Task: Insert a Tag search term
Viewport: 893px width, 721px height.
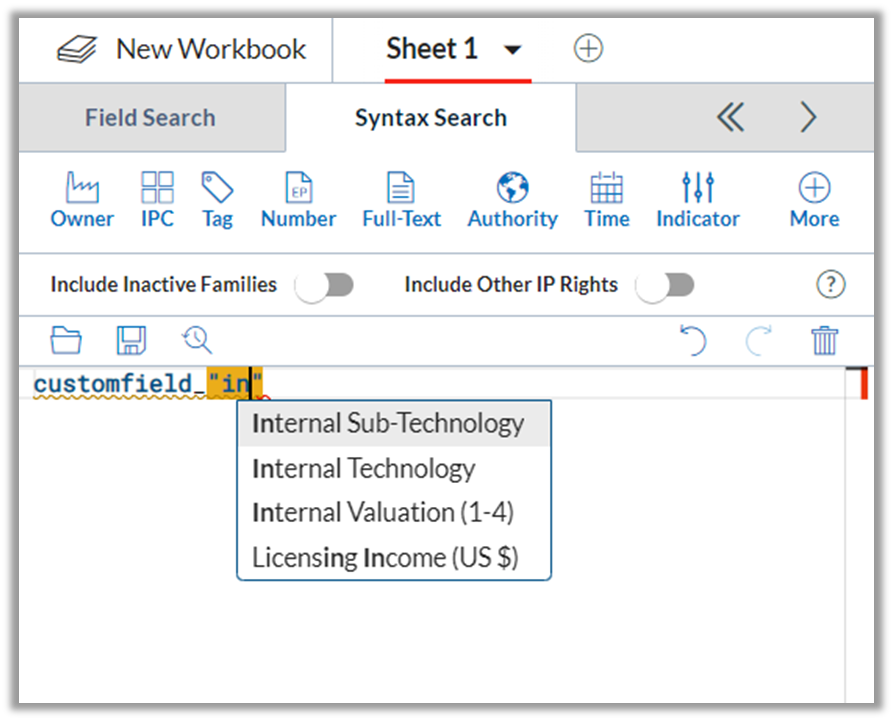Action: (x=217, y=187)
